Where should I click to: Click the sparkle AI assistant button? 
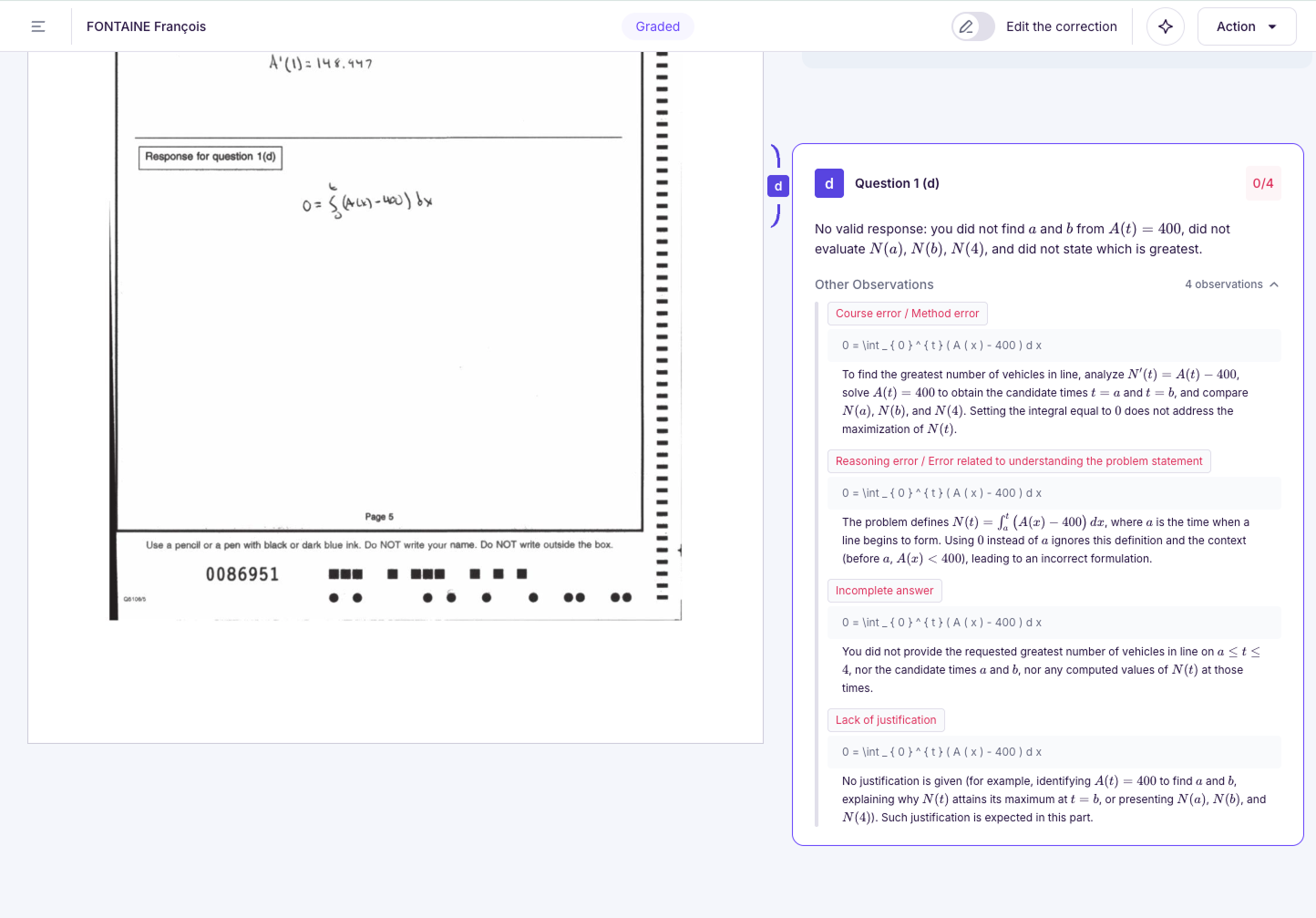(1166, 26)
